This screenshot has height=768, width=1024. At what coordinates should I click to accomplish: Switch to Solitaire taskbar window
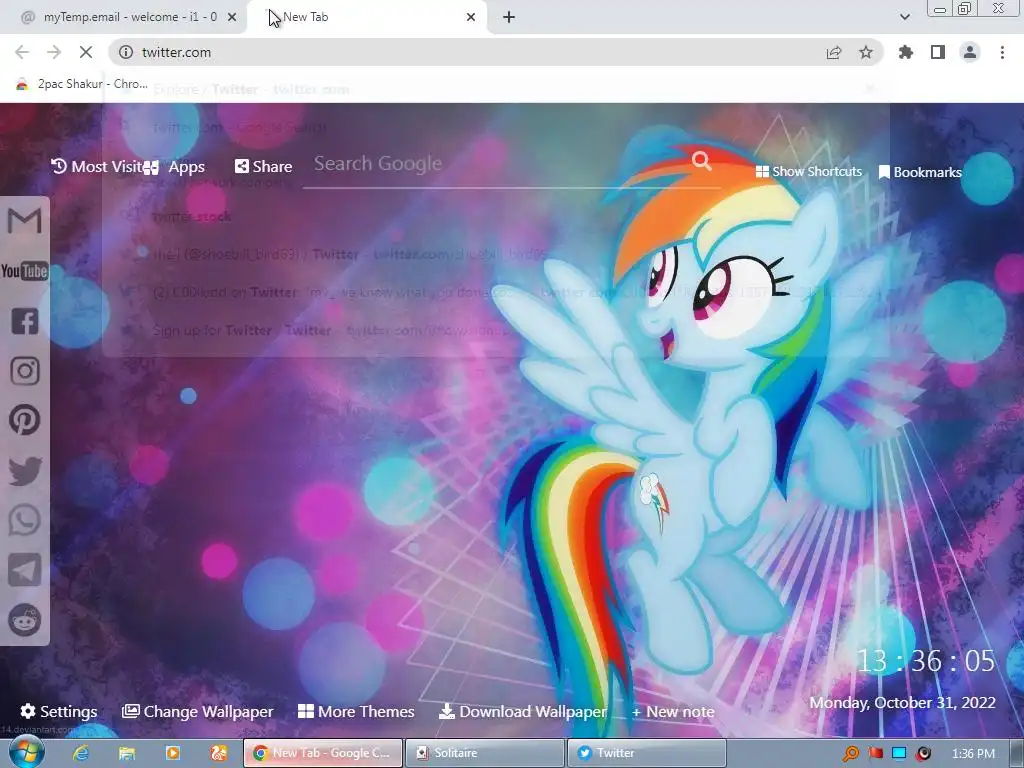(x=485, y=753)
